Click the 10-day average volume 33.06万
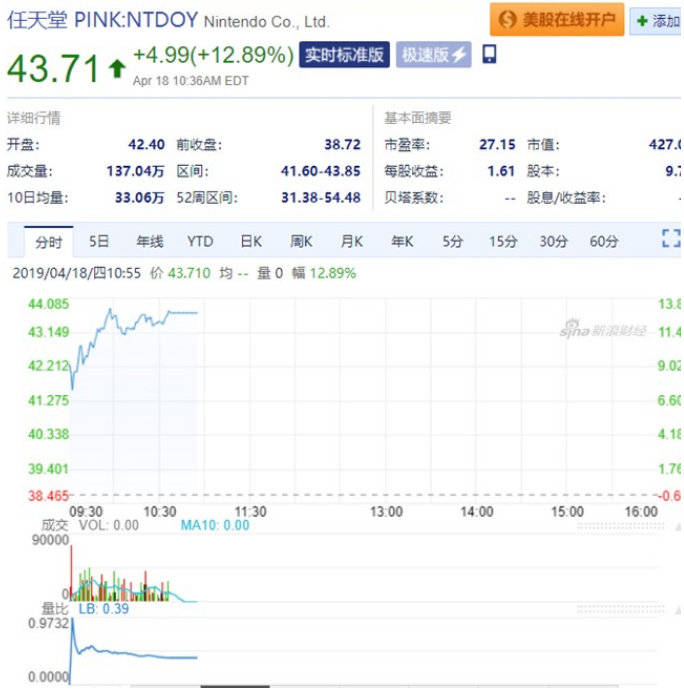This screenshot has height=697, width=684. point(140,197)
